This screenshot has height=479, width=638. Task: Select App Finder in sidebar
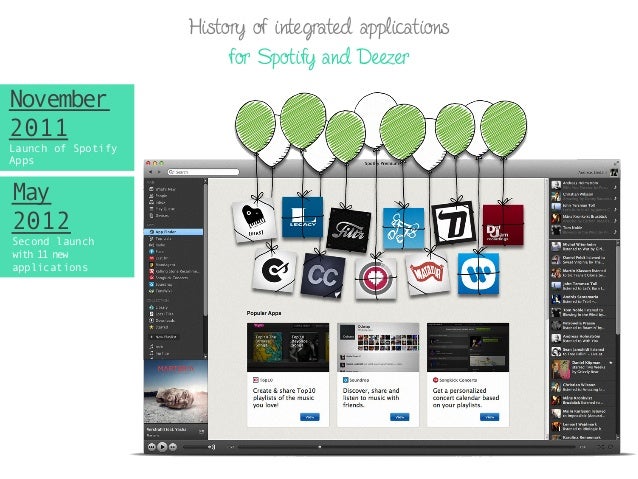(x=173, y=232)
